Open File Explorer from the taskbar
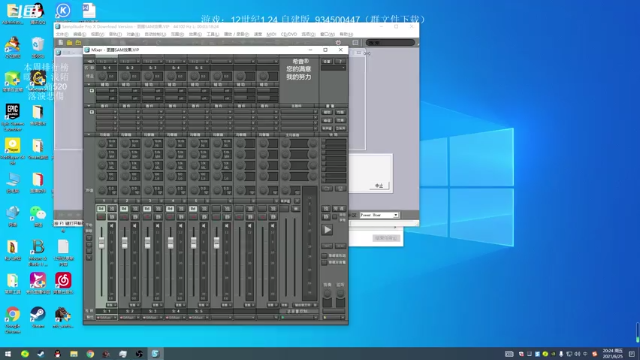 [73, 353]
